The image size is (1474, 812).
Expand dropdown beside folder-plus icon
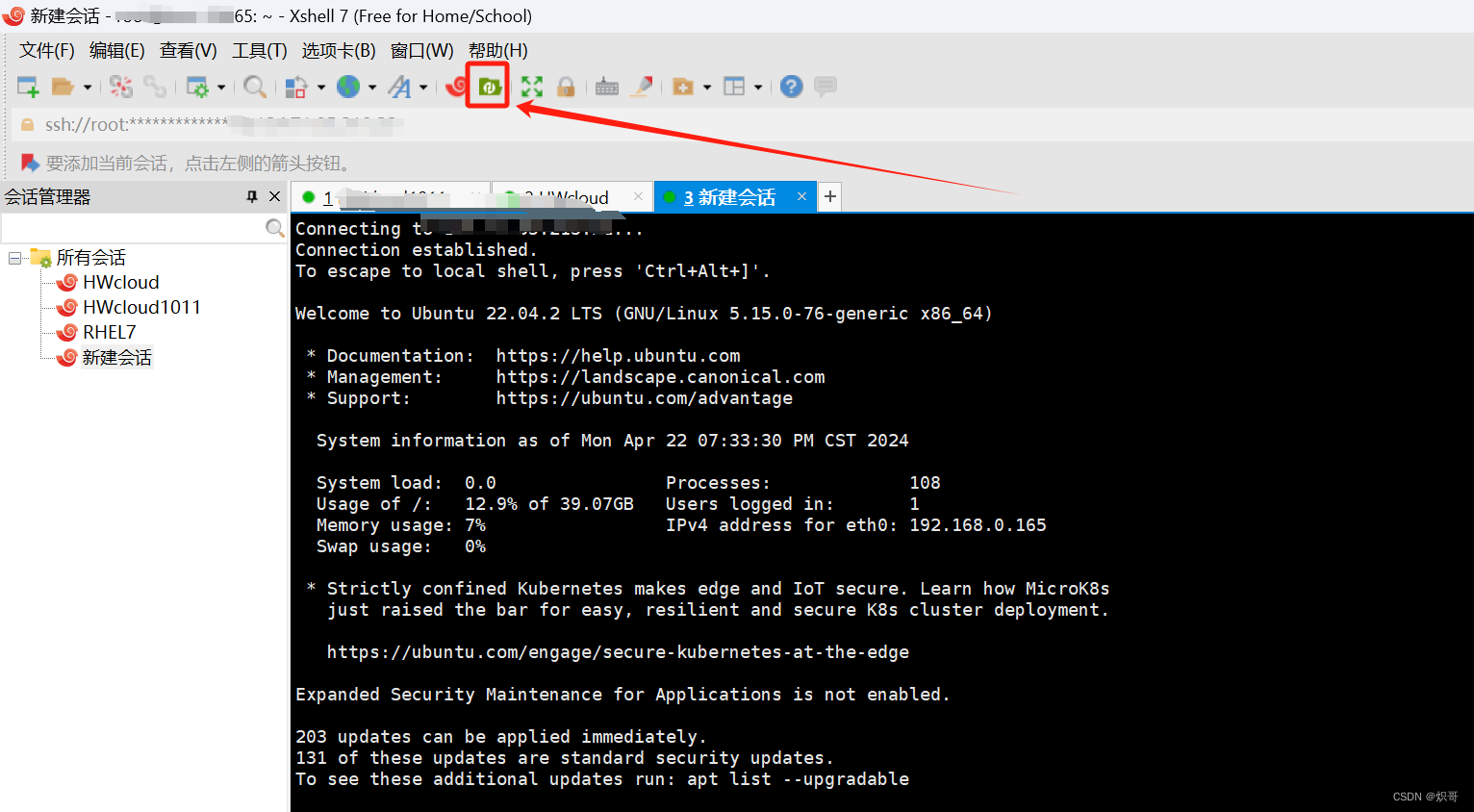[x=707, y=87]
